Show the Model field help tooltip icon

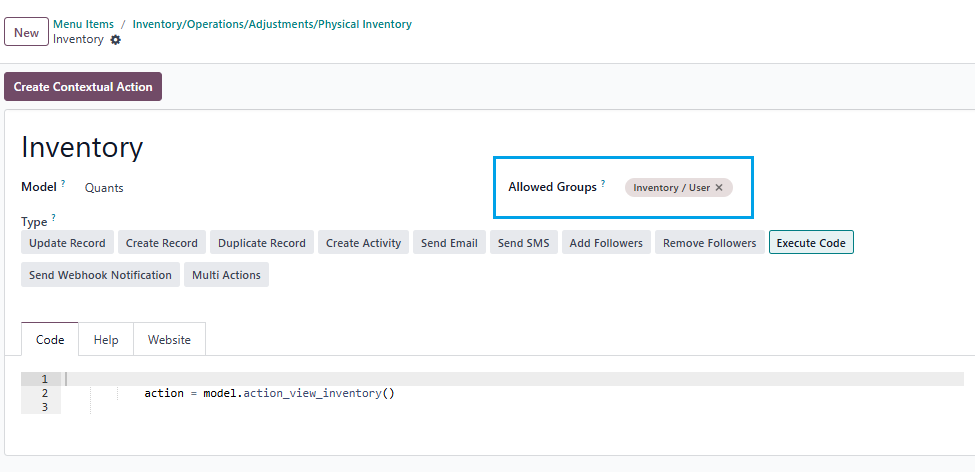tap(63, 183)
